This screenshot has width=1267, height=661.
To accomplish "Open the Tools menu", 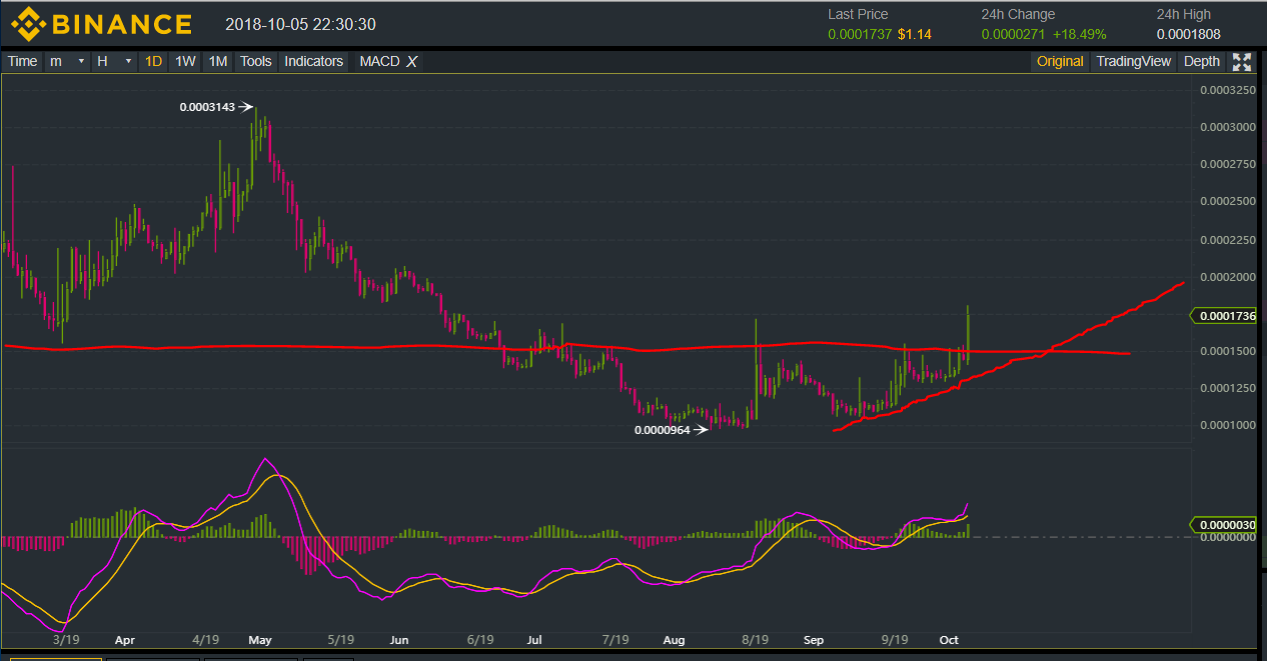I will [x=255, y=62].
